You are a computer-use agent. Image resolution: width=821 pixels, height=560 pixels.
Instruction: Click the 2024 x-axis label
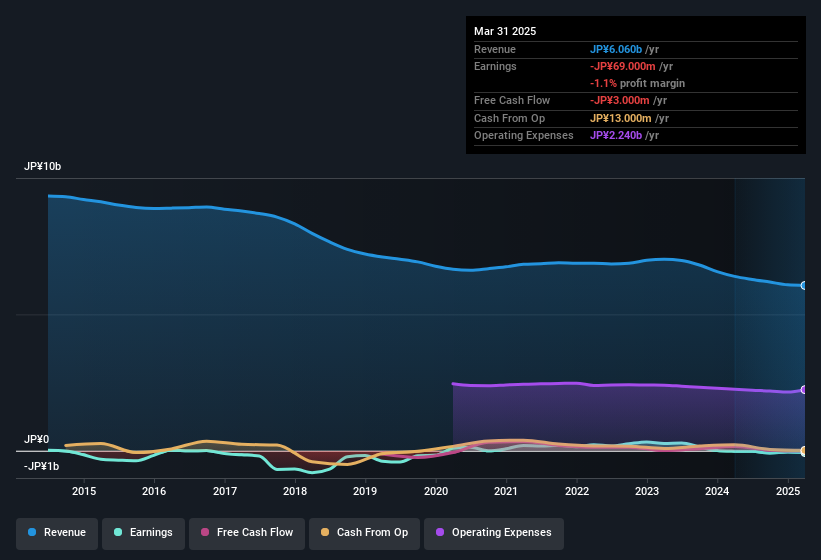[x=717, y=491]
